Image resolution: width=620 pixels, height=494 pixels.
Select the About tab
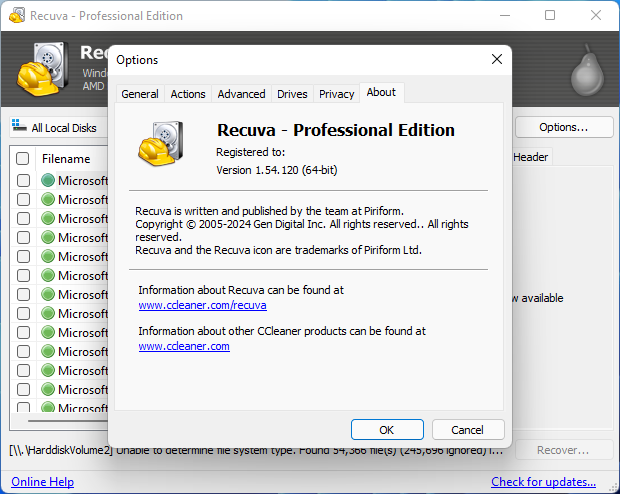point(381,93)
